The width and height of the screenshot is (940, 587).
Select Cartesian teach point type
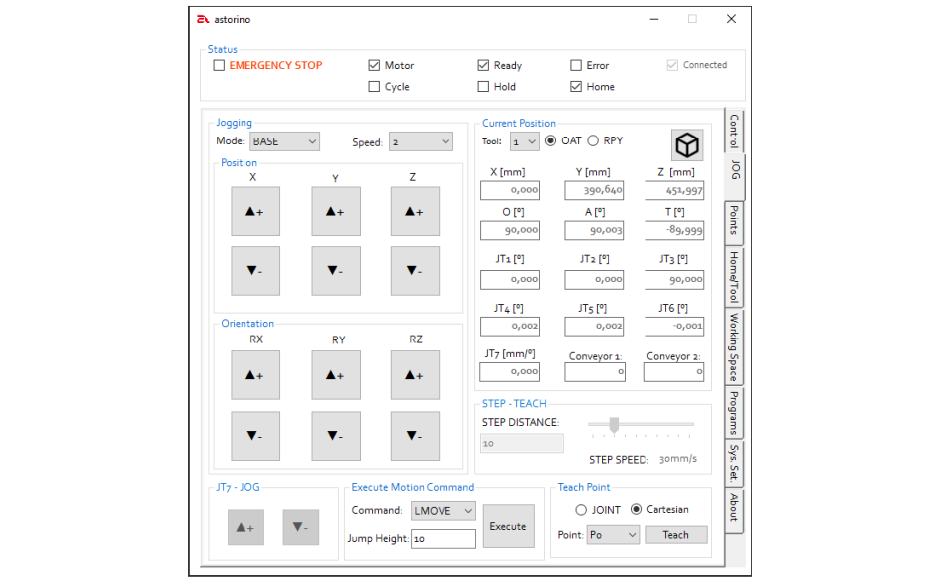[x=637, y=509]
